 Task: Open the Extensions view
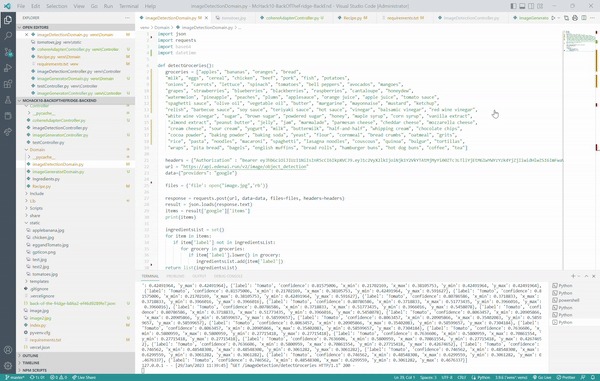8,84
